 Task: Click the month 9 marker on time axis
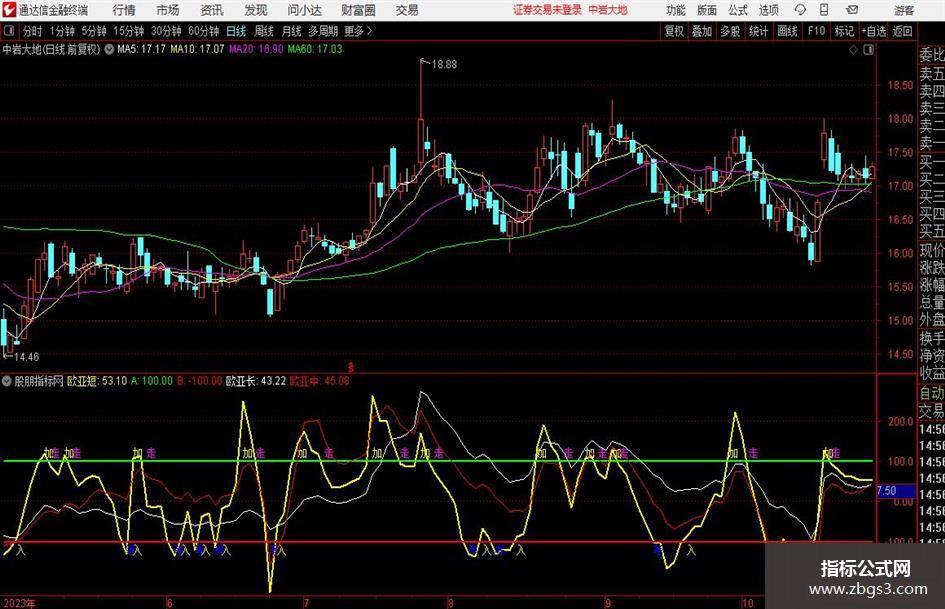[x=607, y=603]
